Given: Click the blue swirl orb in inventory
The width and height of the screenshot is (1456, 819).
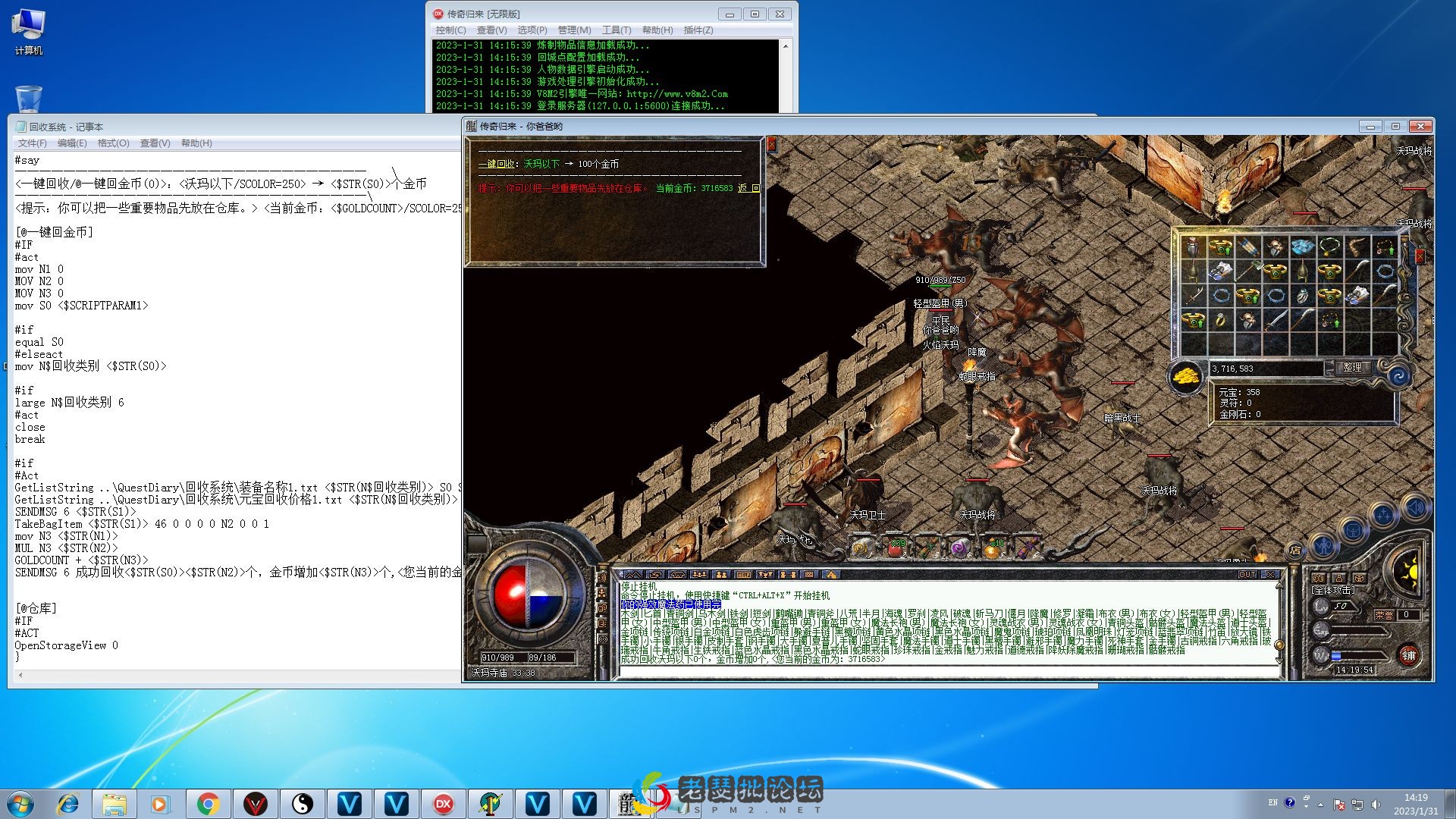Looking at the screenshot, I should point(1398,375).
